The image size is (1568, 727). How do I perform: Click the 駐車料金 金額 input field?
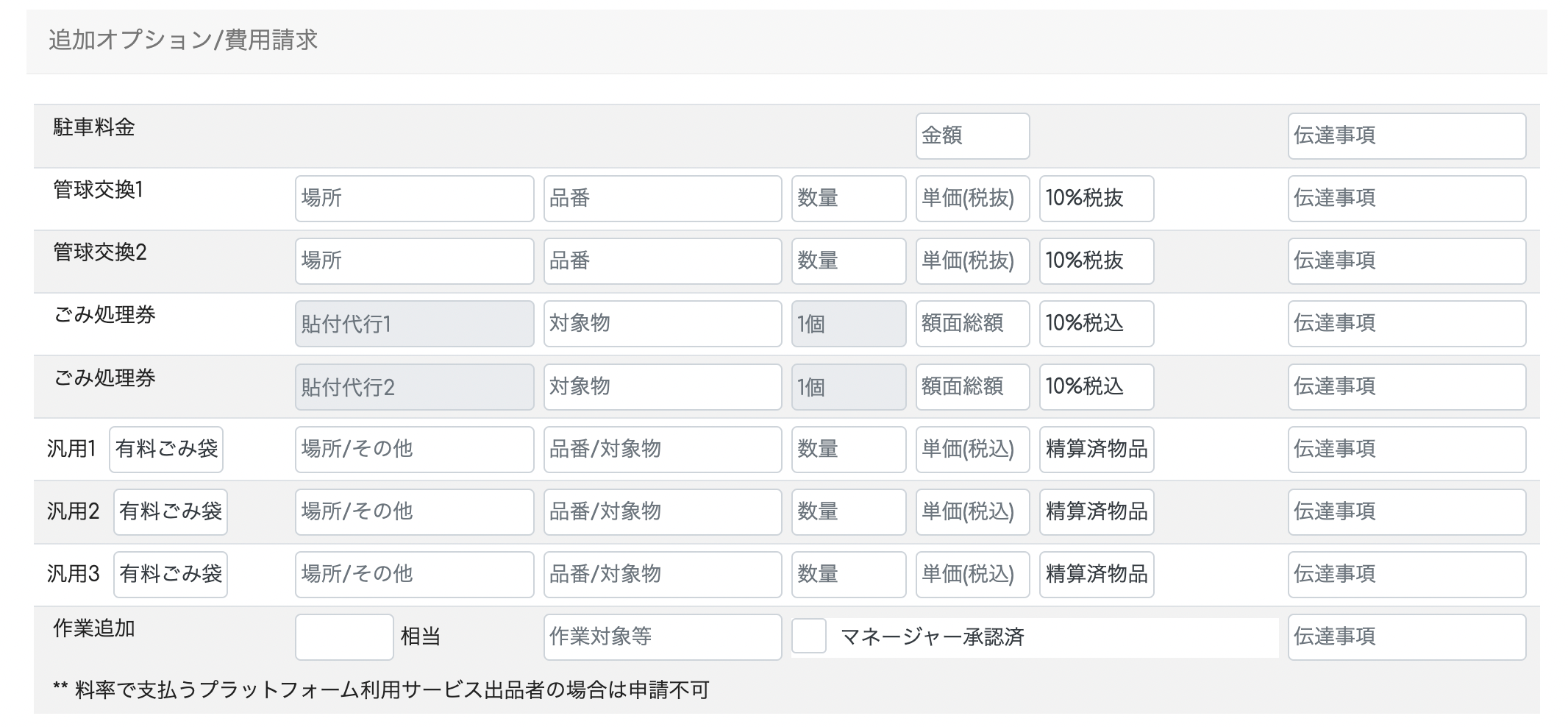pos(972,135)
